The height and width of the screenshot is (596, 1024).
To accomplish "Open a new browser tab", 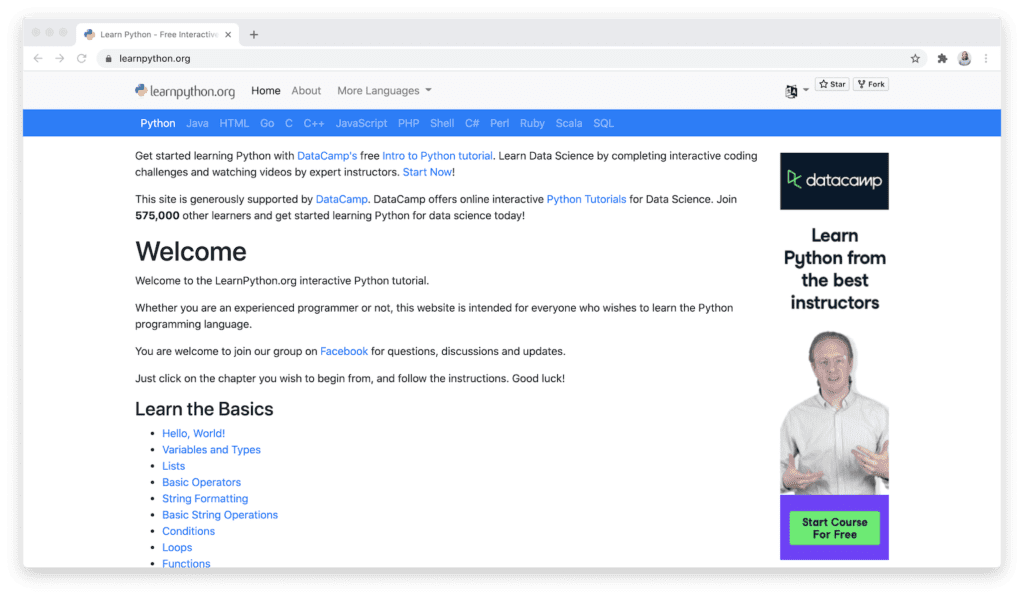I will (x=254, y=34).
